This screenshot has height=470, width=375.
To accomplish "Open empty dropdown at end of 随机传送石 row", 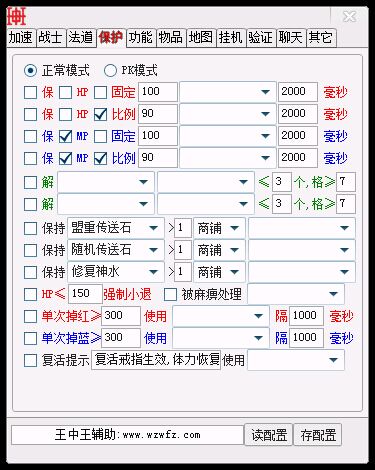I will (302, 250).
